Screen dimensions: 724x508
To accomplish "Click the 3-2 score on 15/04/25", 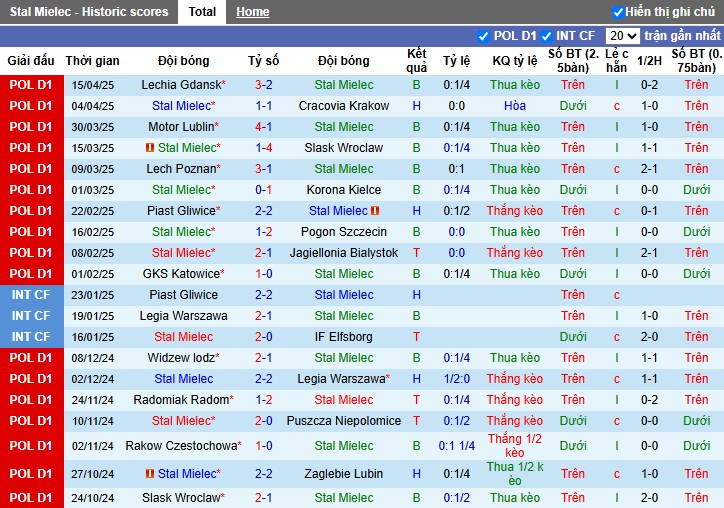I will 264,85.
